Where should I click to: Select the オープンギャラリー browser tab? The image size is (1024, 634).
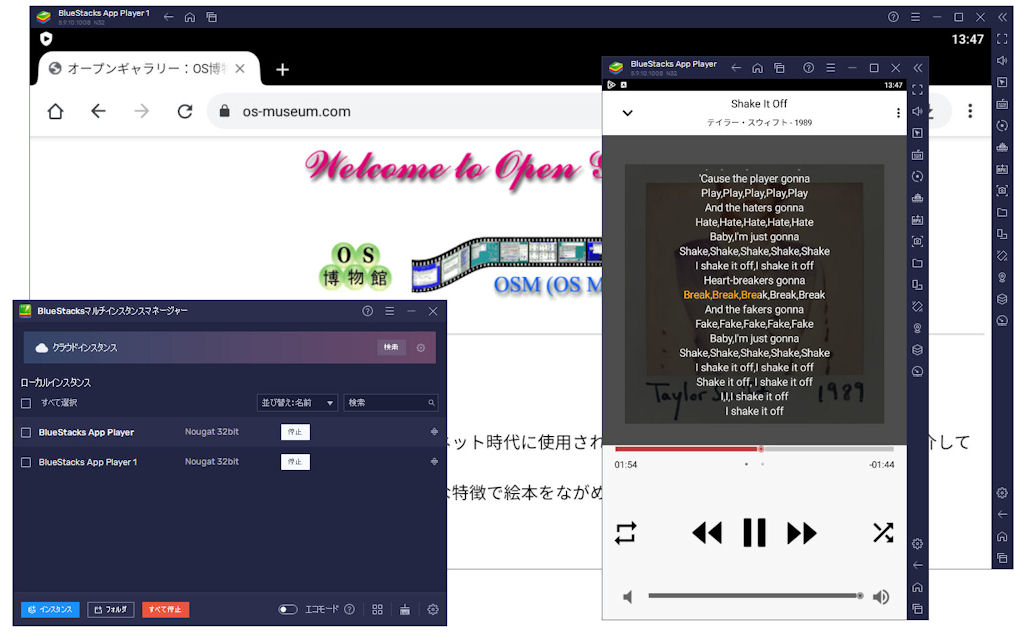coord(148,69)
